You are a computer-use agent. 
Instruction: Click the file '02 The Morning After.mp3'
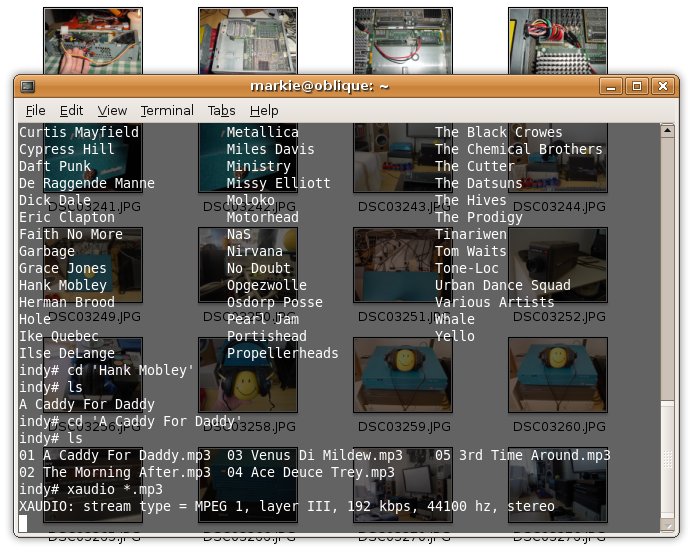click(115, 472)
